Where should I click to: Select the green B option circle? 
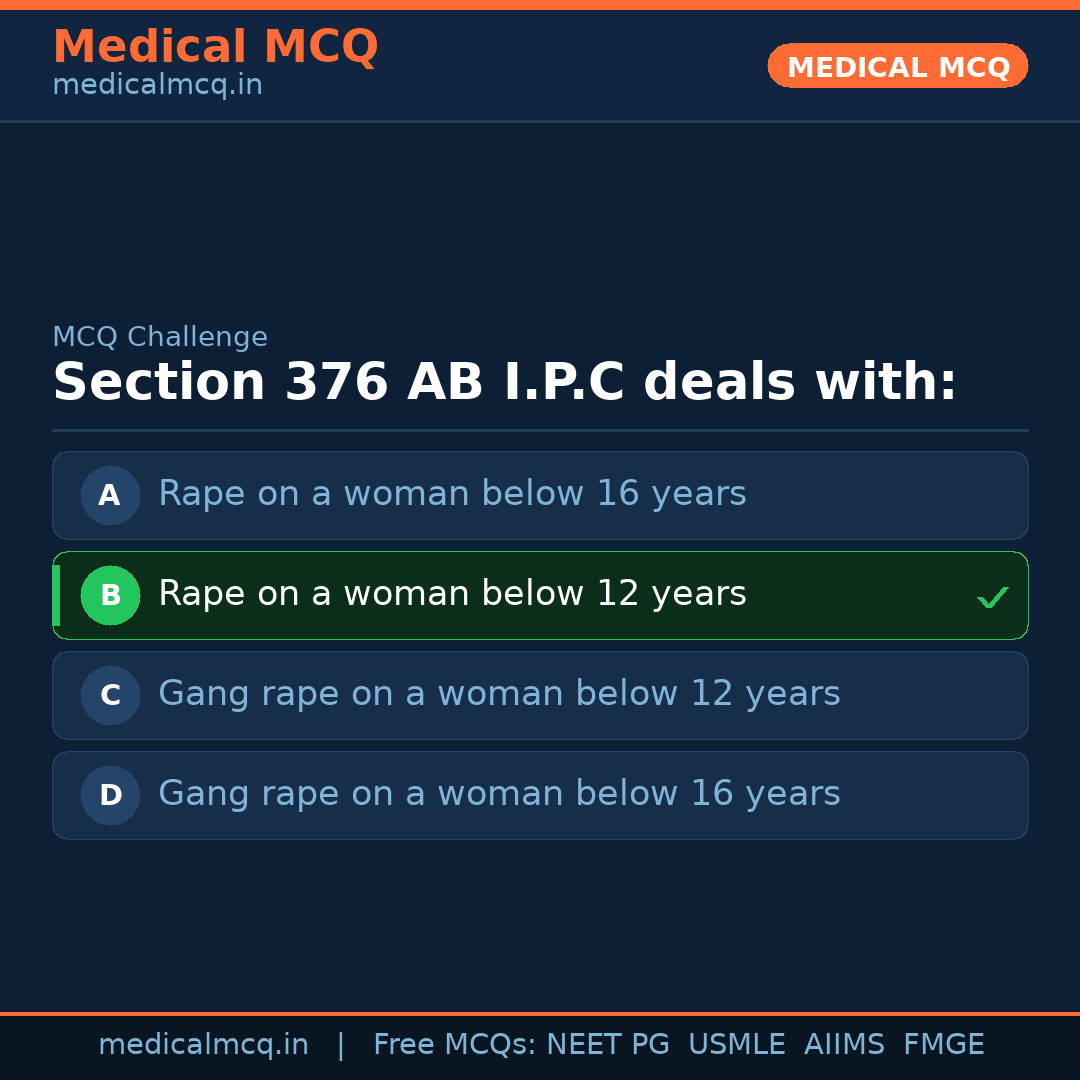[110, 595]
